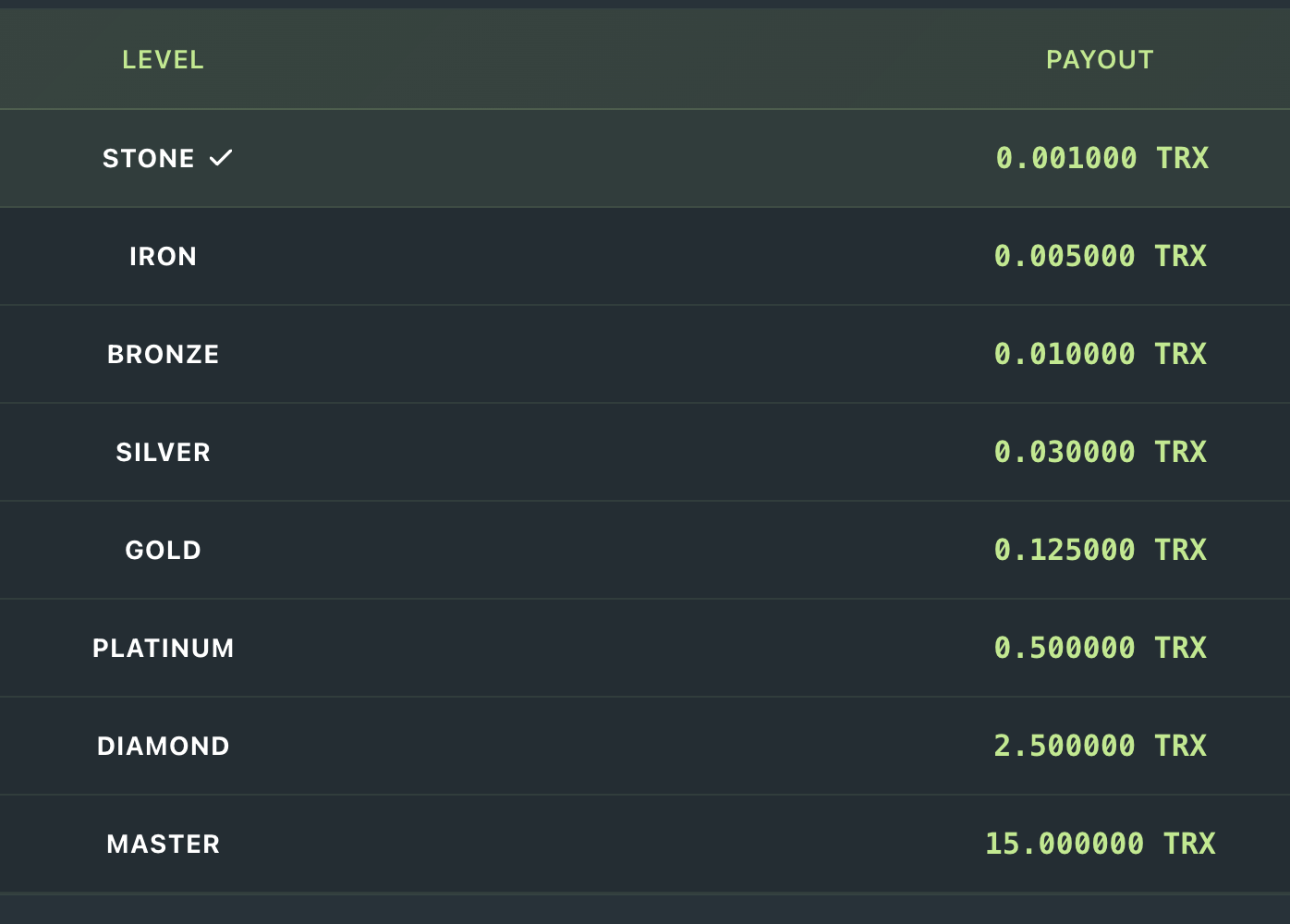This screenshot has height=924, width=1290.
Task: Select the GOLD level label
Action: [164, 551]
